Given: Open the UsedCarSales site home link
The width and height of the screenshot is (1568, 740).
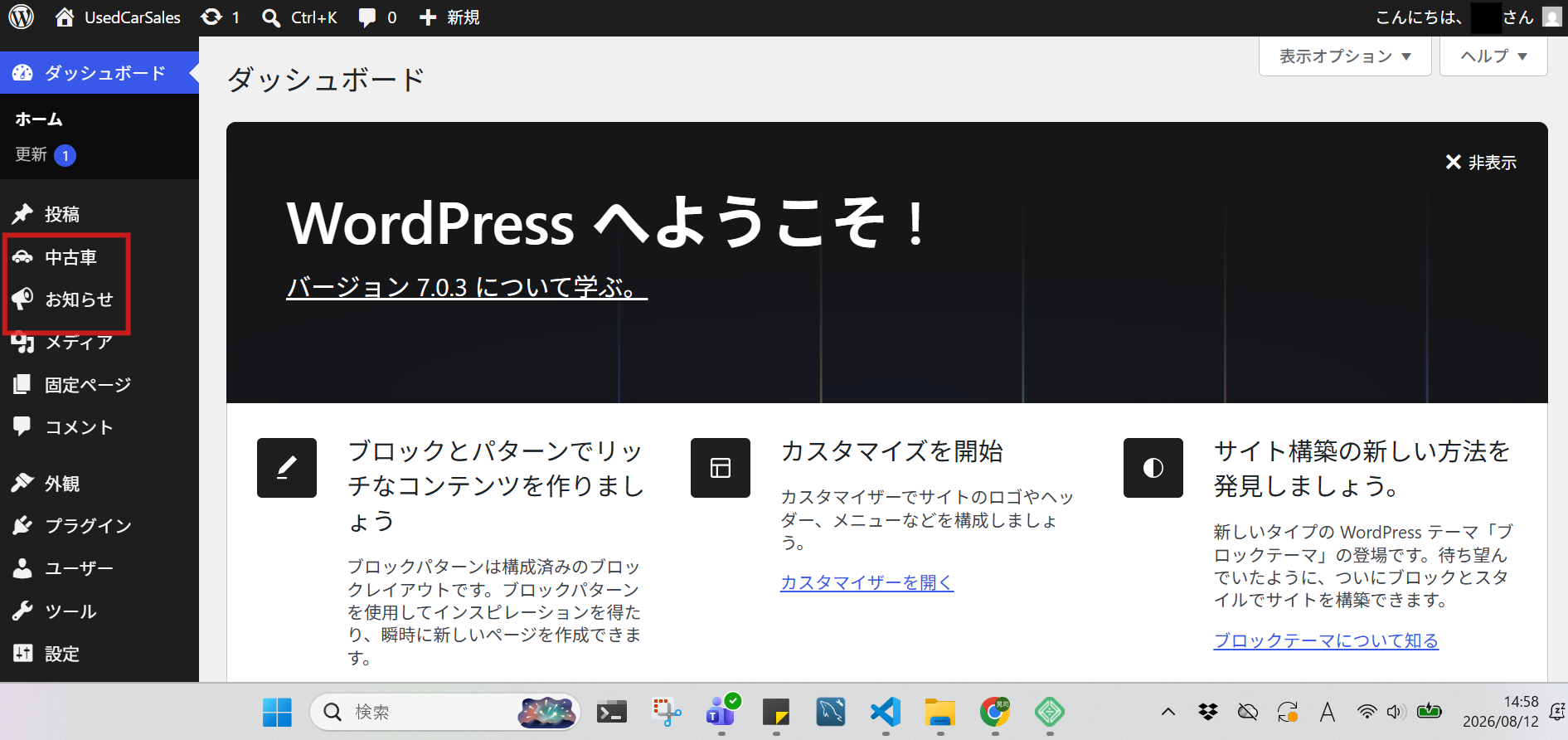Looking at the screenshot, I should pyautogui.click(x=118, y=17).
